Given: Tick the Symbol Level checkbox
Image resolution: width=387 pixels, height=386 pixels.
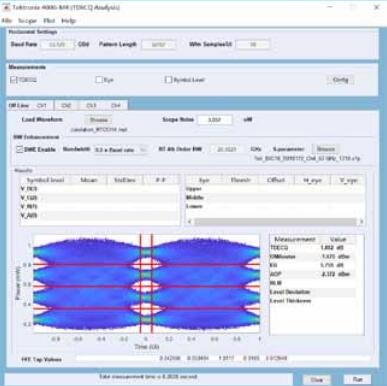Looking at the screenshot, I should (168, 80).
